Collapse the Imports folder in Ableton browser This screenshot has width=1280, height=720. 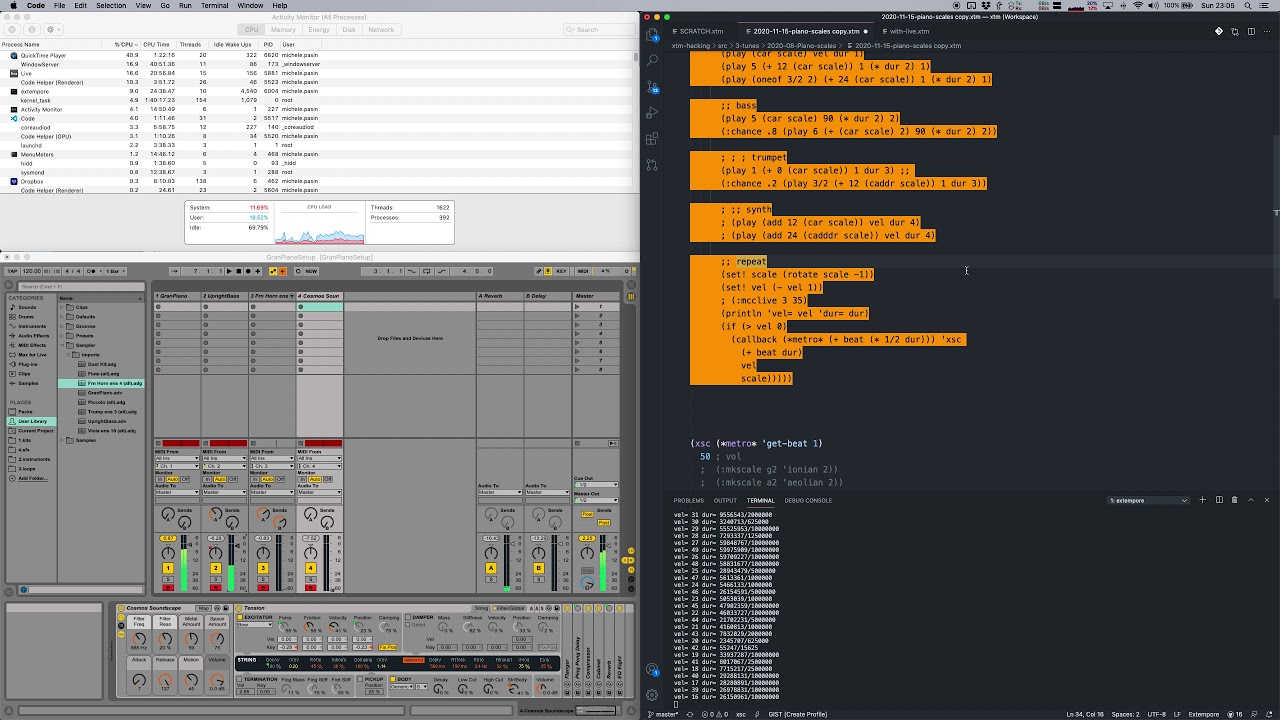tap(68, 355)
